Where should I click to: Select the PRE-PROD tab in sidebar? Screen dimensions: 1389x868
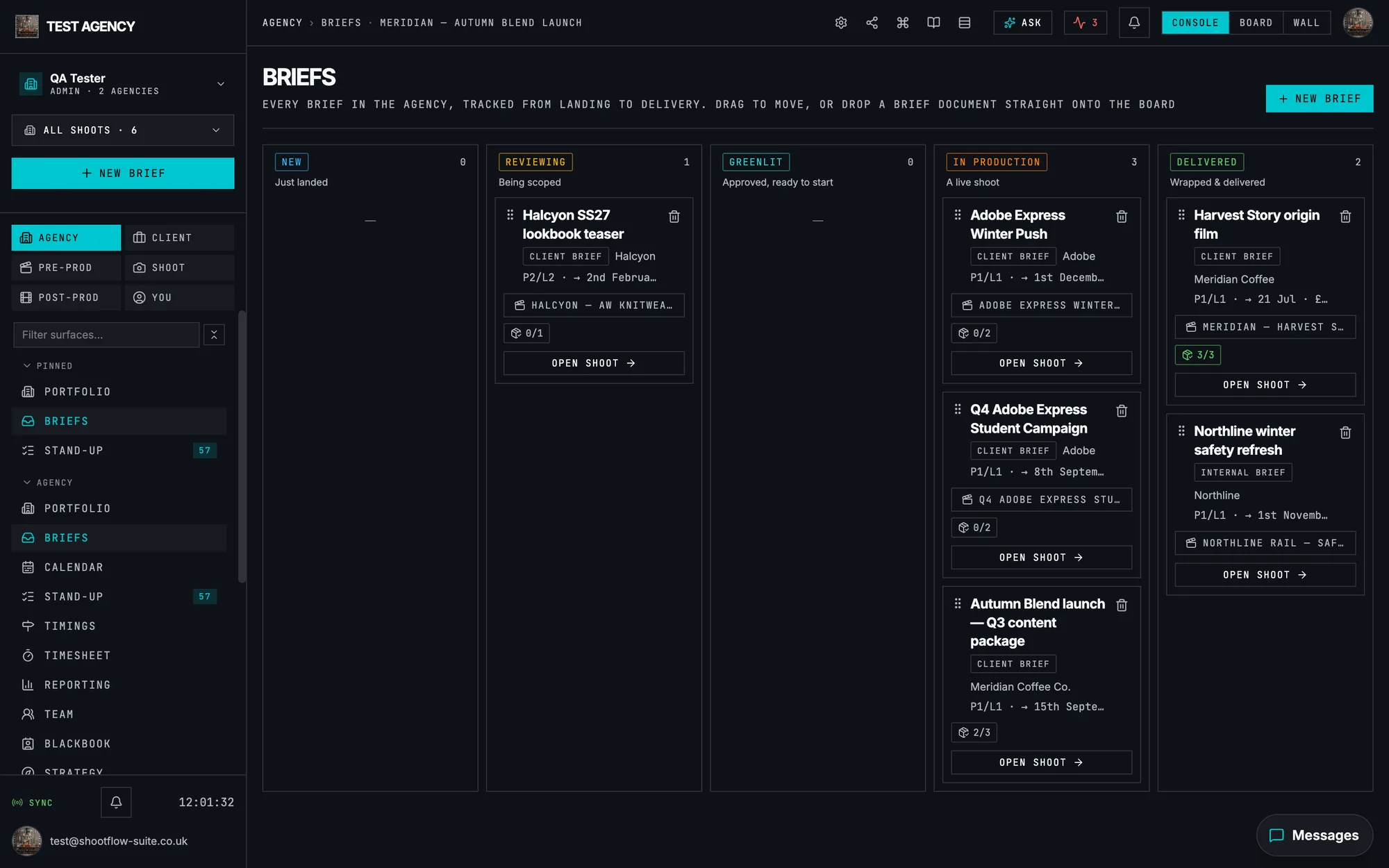pyautogui.click(x=66, y=267)
